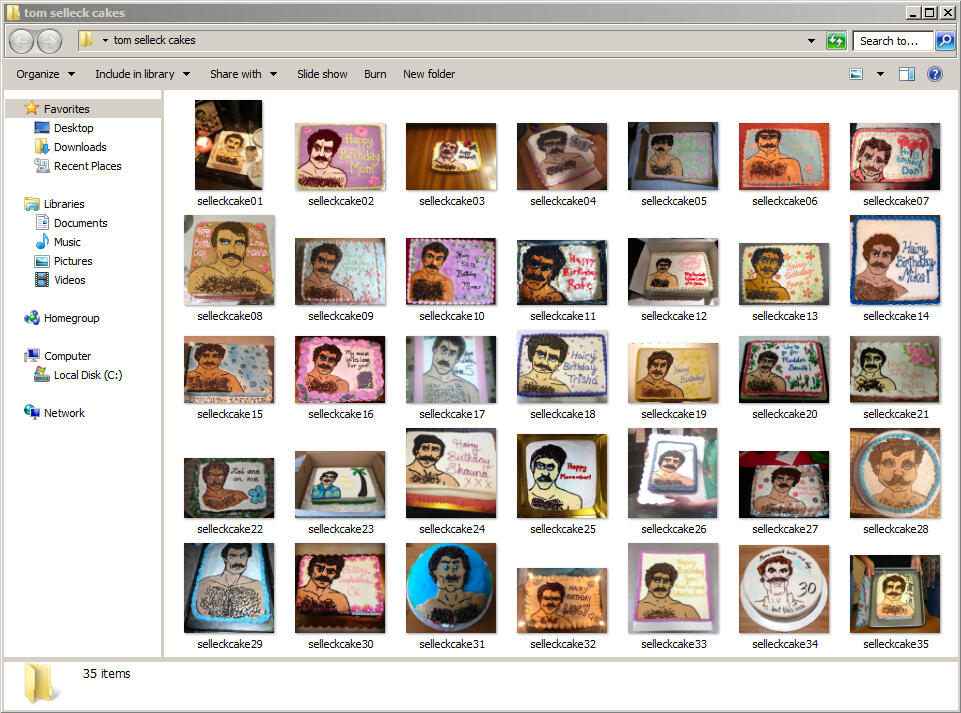Start the Slide show
The width and height of the screenshot is (961, 713).
click(322, 74)
